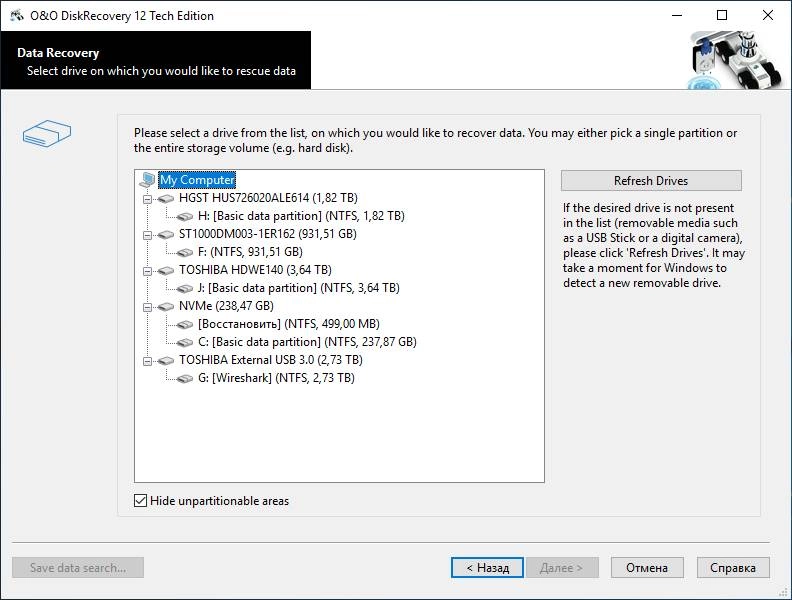Select ST1000DM003-1ER162 (931,51 GB) disk

(x=268, y=234)
